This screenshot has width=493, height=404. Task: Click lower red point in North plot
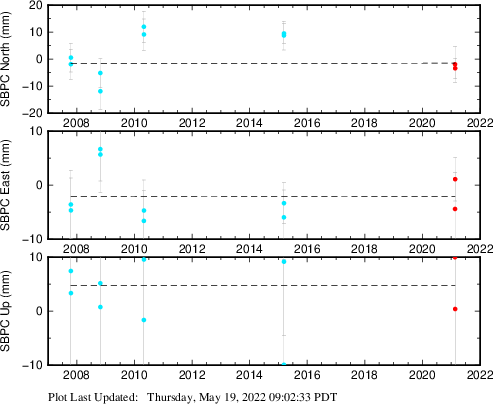455,68
